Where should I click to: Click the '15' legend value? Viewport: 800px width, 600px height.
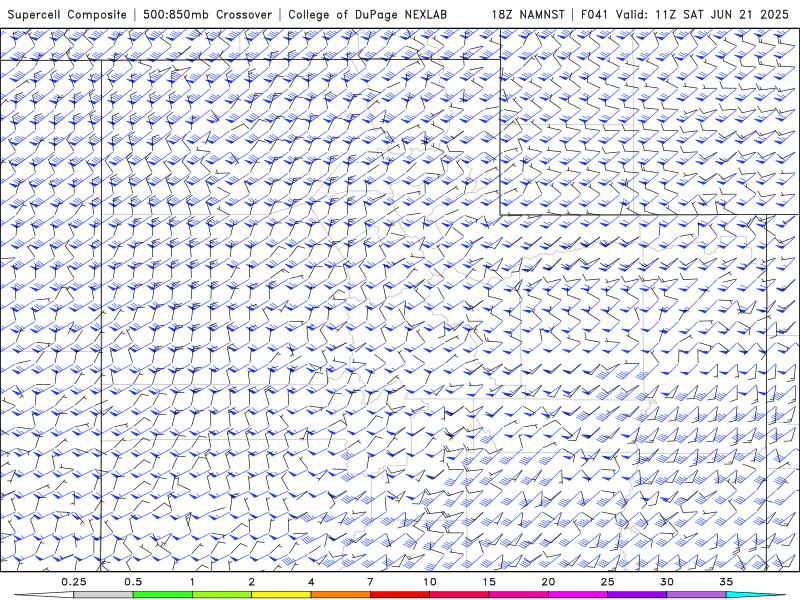coord(489,582)
